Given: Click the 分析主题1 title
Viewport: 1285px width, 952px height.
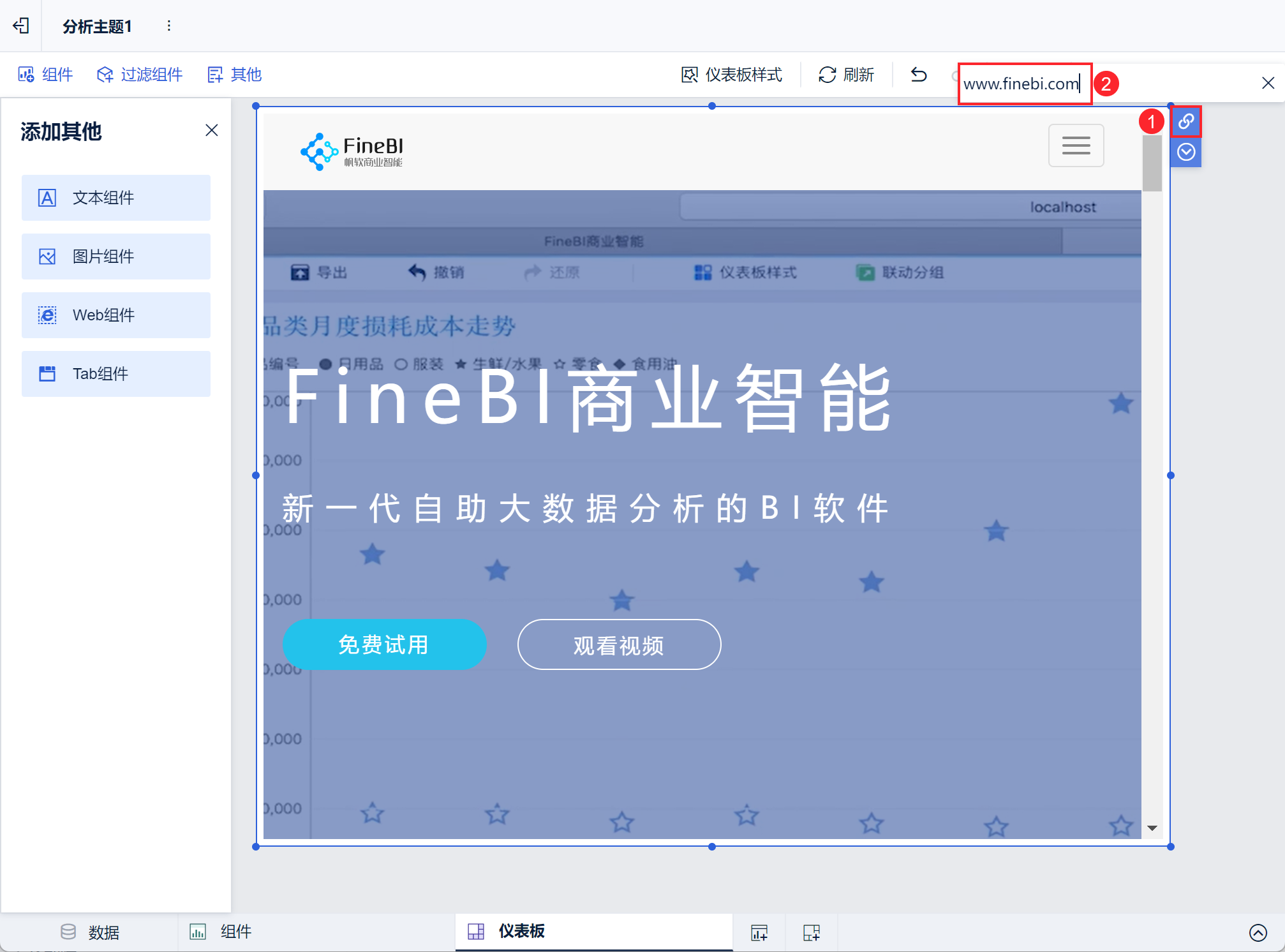Looking at the screenshot, I should [97, 26].
